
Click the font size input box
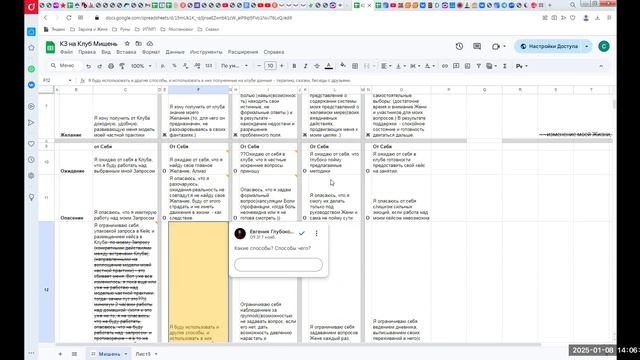coord(270,66)
